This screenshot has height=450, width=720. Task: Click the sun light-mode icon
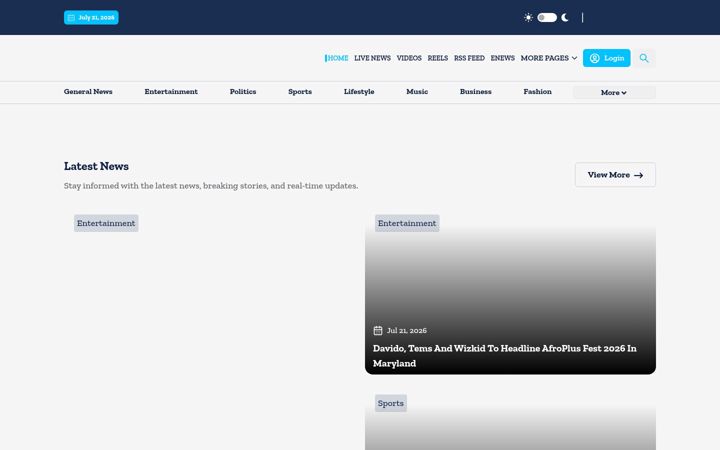pos(528,17)
